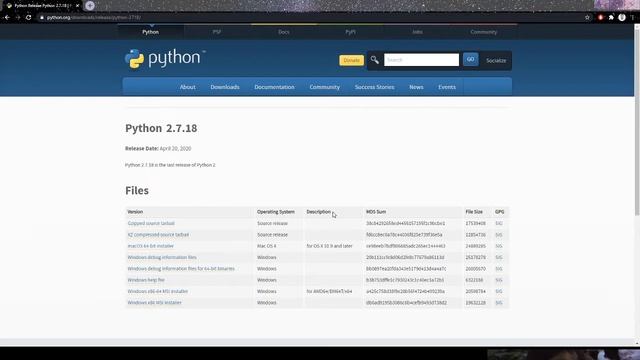Select the Docs top-bar tab

pyautogui.click(x=284, y=32)
